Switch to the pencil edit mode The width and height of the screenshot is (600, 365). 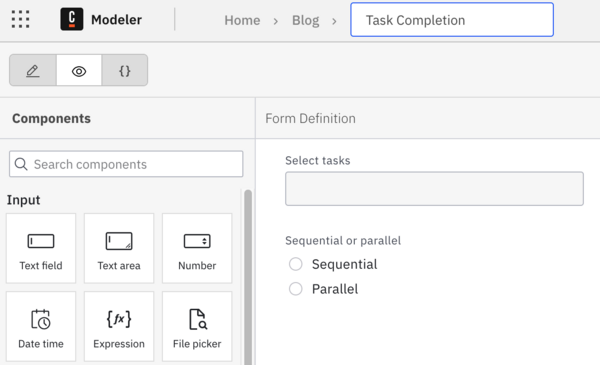(33, 70)
